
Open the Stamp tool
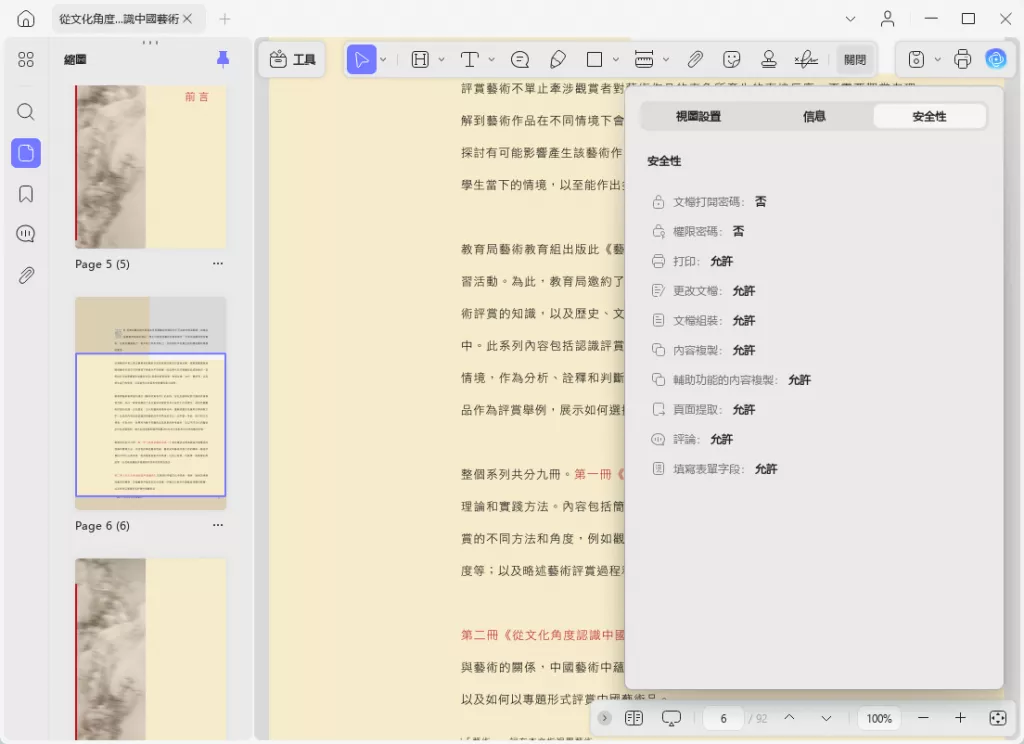coord(769,59)
